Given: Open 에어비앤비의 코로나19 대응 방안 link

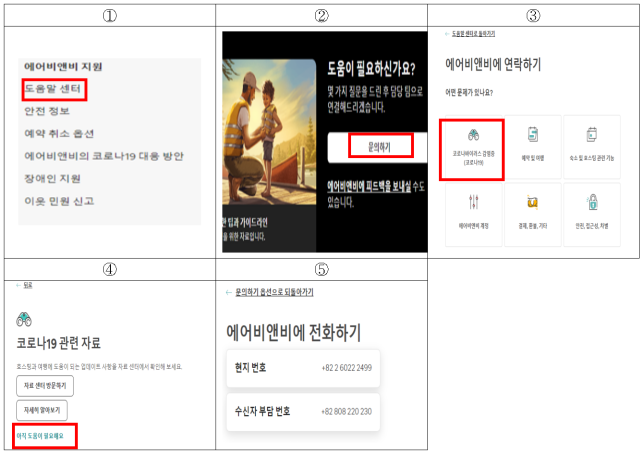Looking at the screenshot, I should 104,156.
